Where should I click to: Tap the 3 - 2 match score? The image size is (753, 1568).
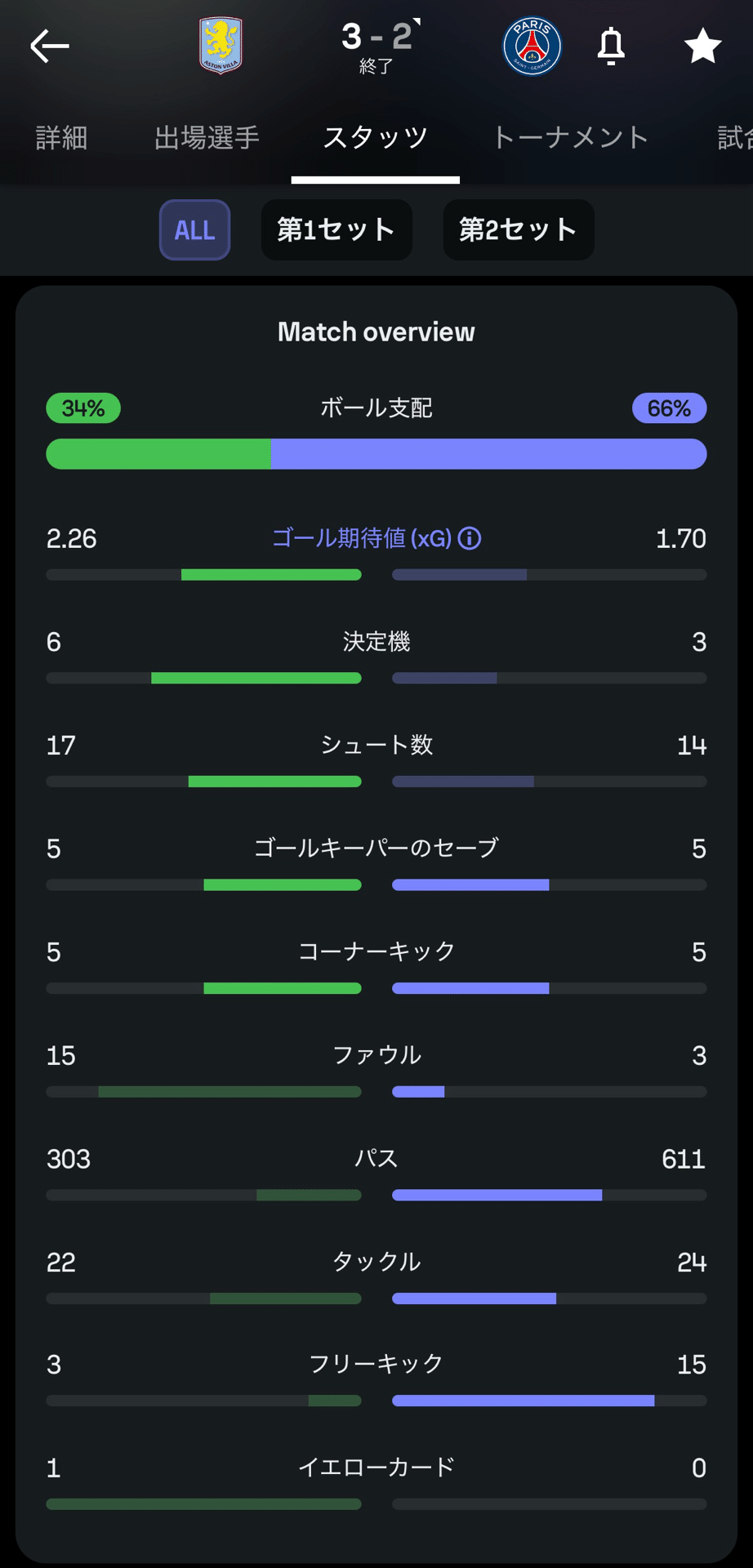(x=377, y=37)
